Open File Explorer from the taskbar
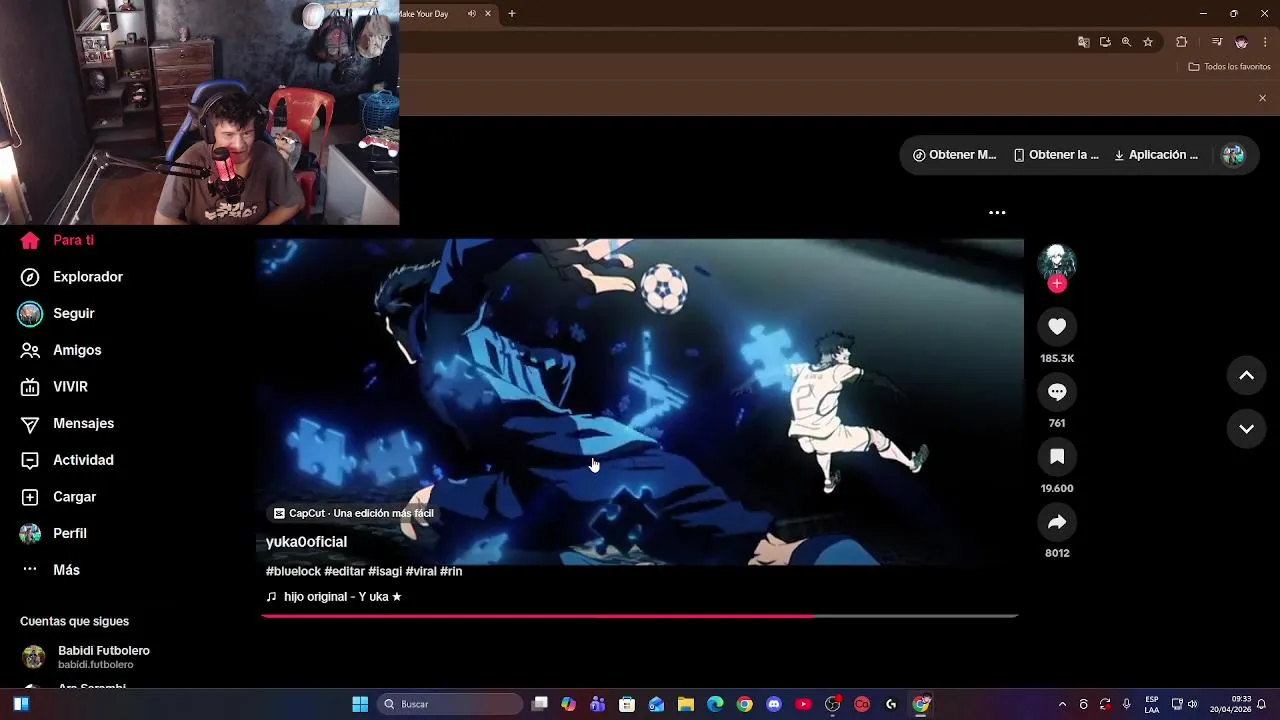This screenshot has width=1280, height=720. pyautogui.click(x=686, y=704)
